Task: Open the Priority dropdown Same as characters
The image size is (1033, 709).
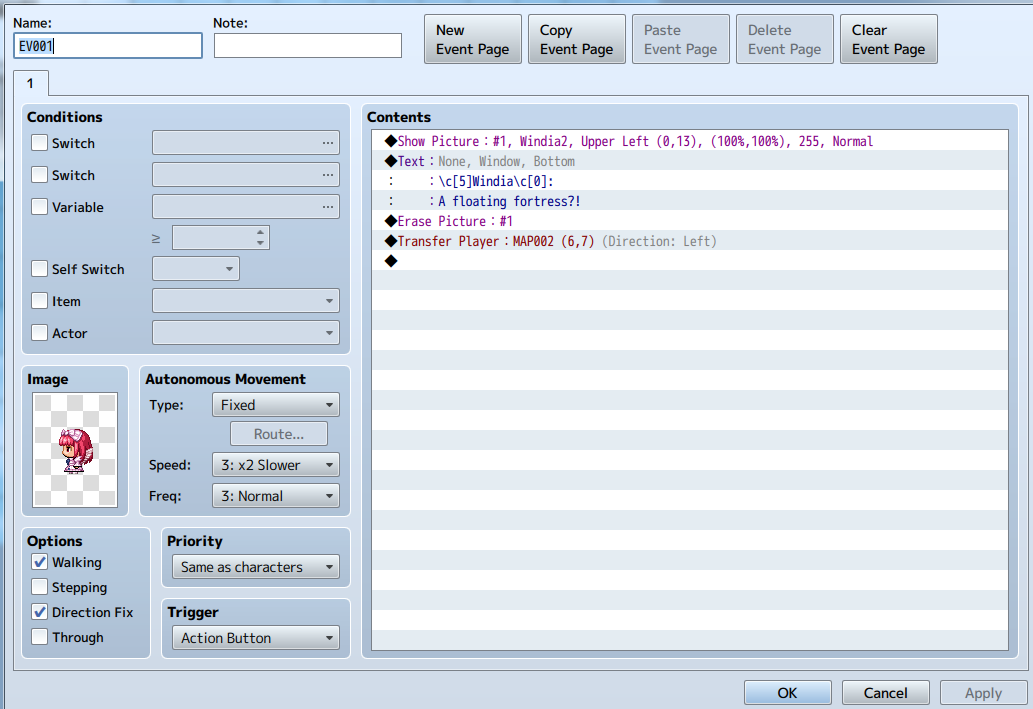Action: [256, 567]
